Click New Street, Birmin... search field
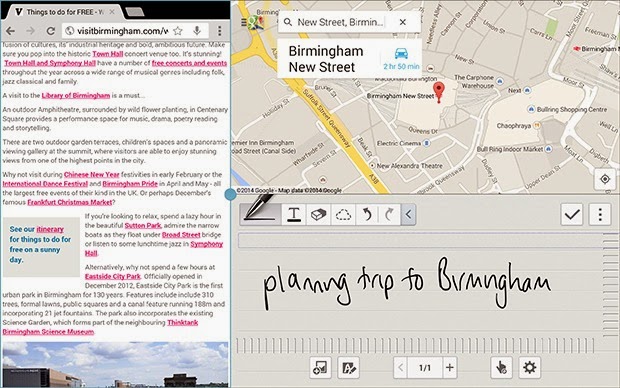 click(x=340, y=22)
